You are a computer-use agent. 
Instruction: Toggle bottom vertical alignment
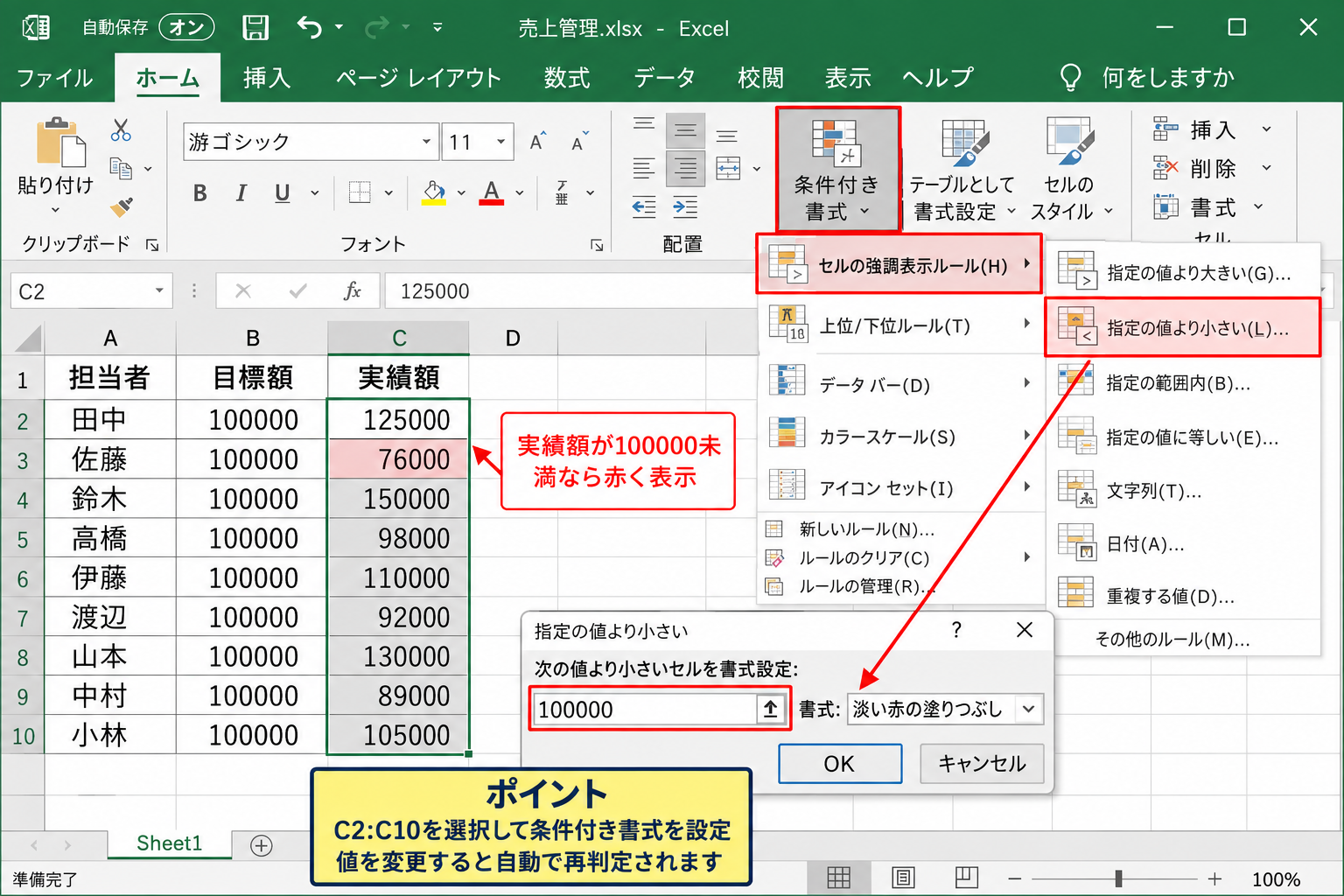(x=726, y=136)
